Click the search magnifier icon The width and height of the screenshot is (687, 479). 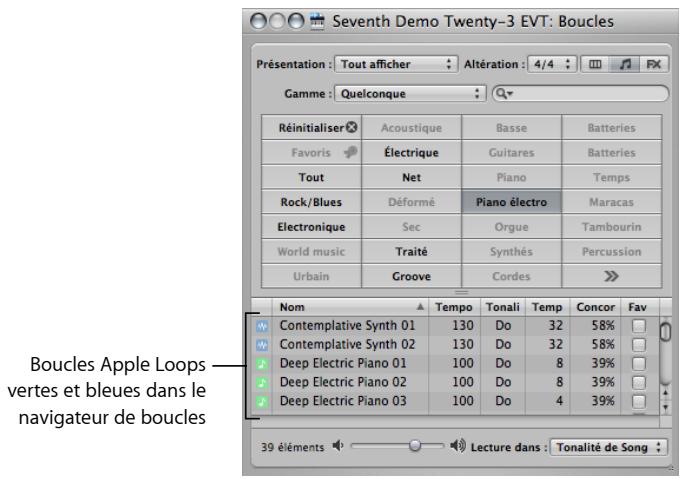tap(504, 94)
